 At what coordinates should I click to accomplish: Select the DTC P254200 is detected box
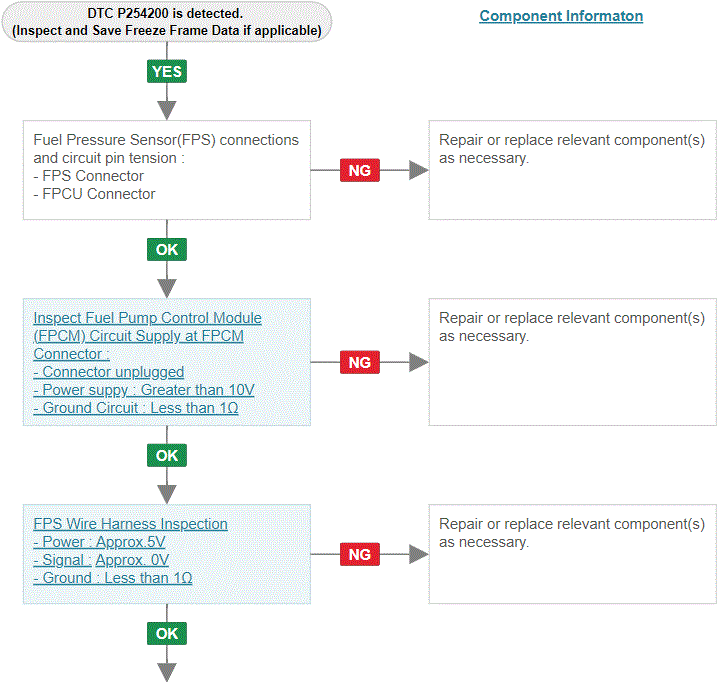[x=166, y=22]
